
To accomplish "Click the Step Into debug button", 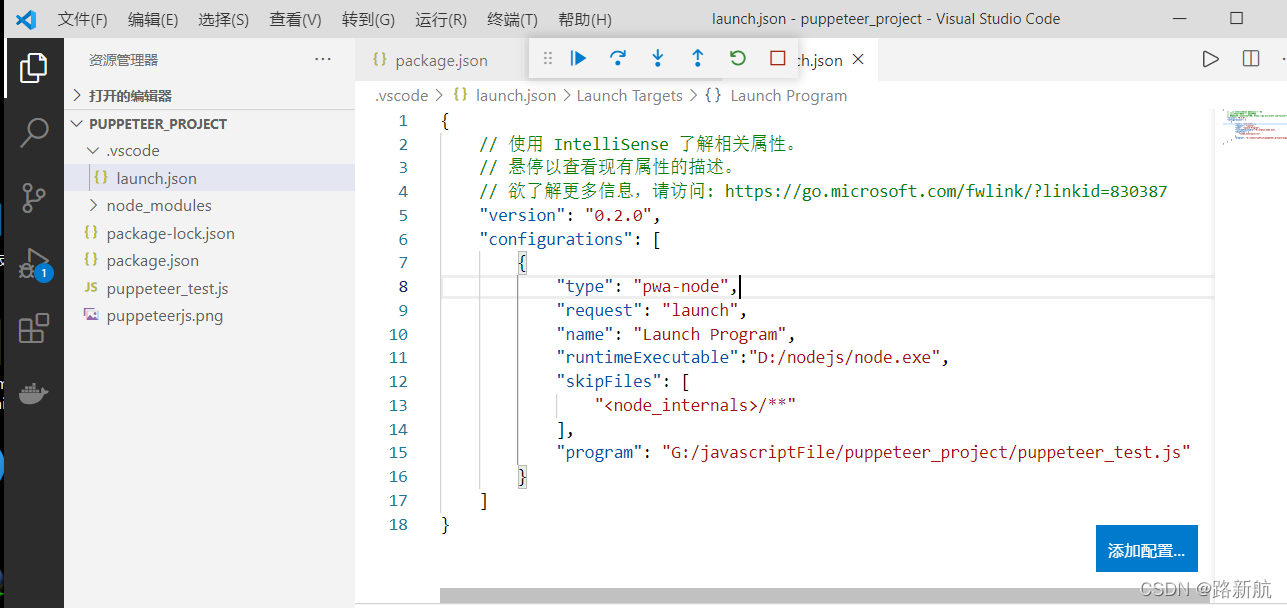I will click(658, 59).
